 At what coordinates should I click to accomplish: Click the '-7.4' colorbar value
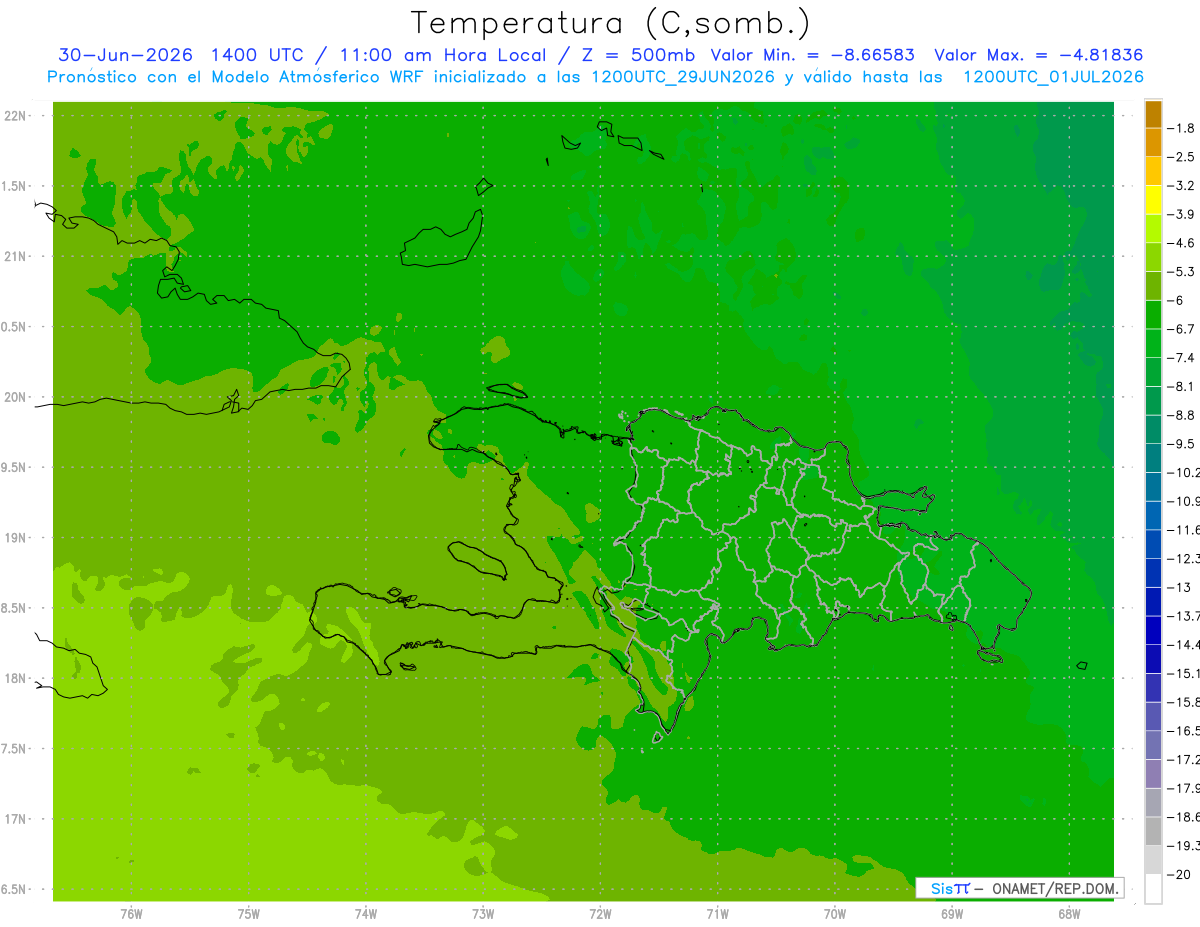click(x=1181, y=358)
